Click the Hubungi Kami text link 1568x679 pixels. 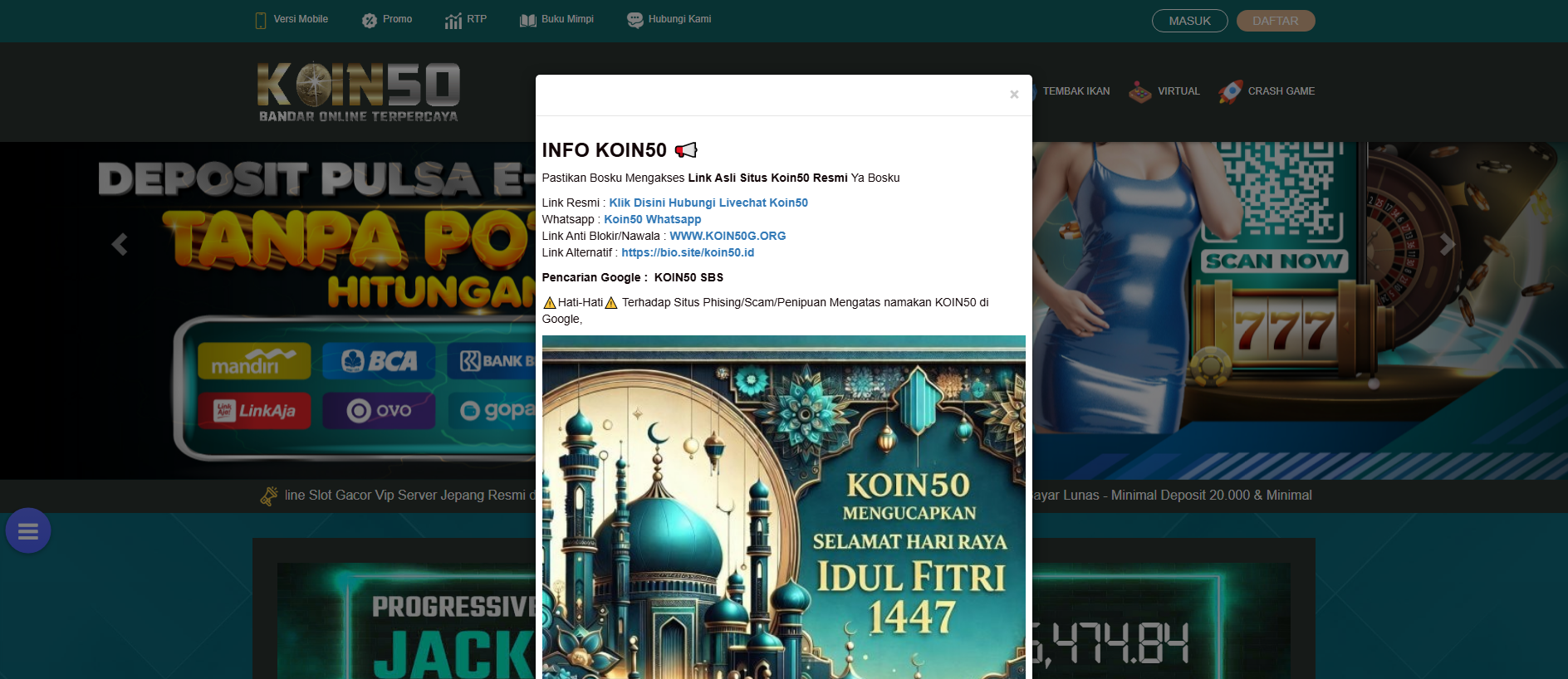(679, 19)
